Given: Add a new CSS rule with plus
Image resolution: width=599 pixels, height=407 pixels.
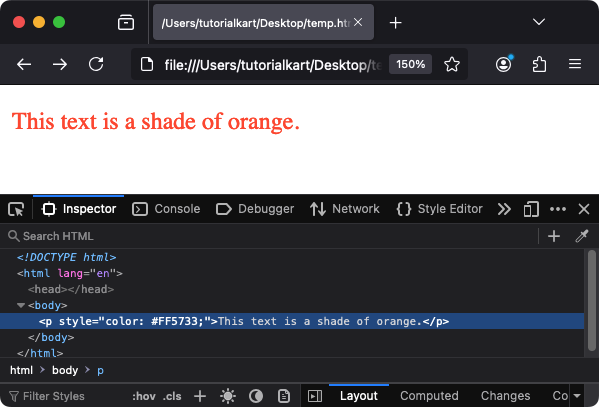Looking at the screenshot, I should tap(200, 396).
